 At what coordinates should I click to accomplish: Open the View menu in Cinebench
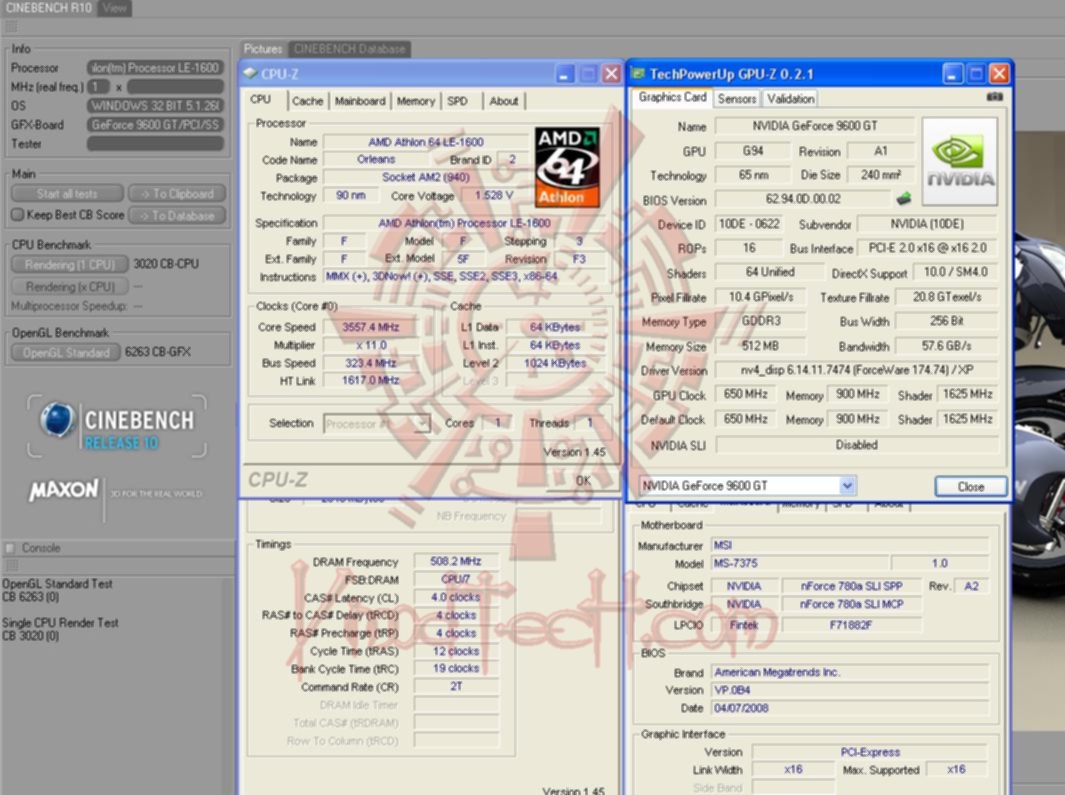[x=115, y=8]
